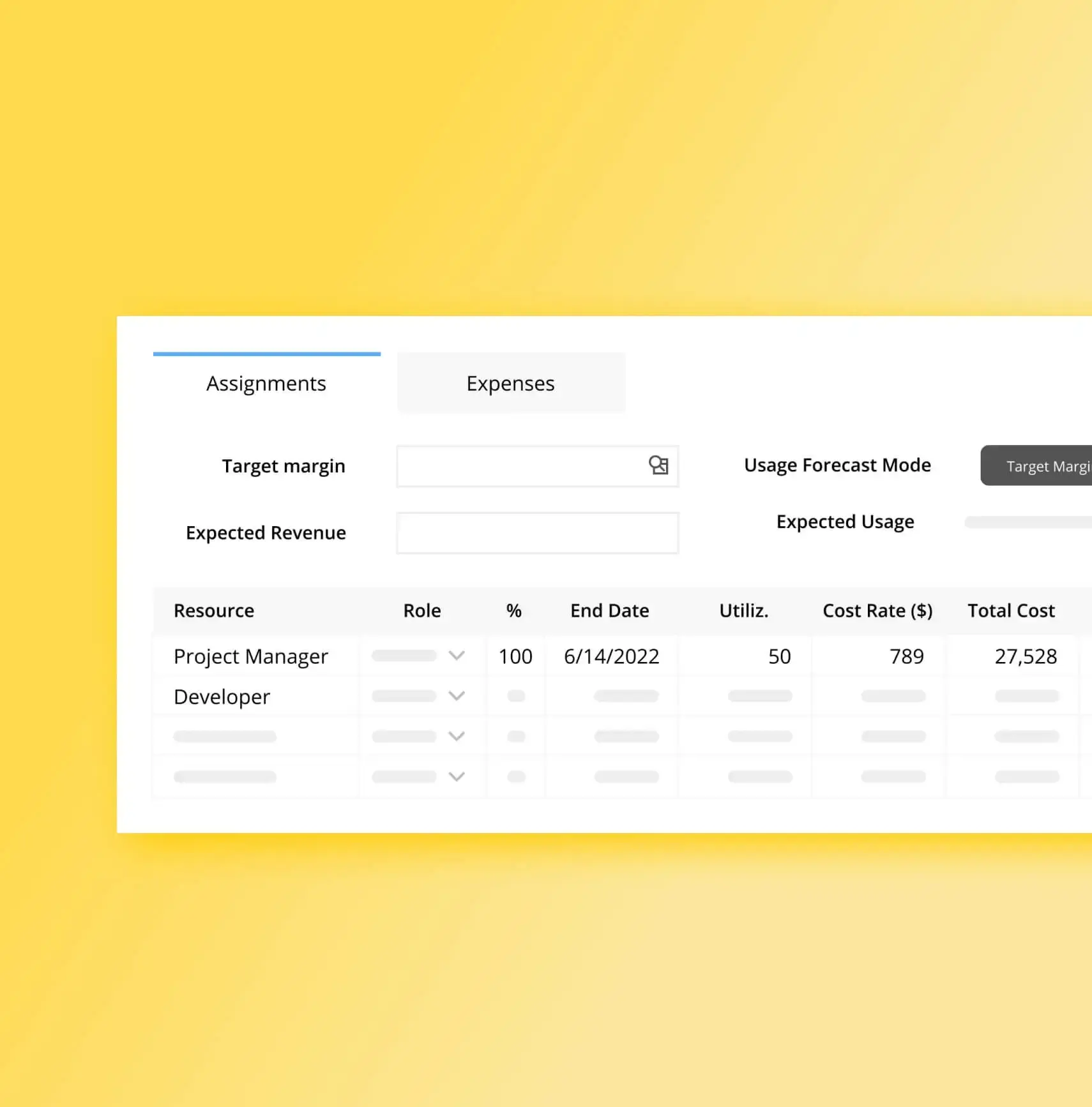The image size is (1092, 1107).
Task: Switch to the Assignments tab
Action: [x=266, y=382]
